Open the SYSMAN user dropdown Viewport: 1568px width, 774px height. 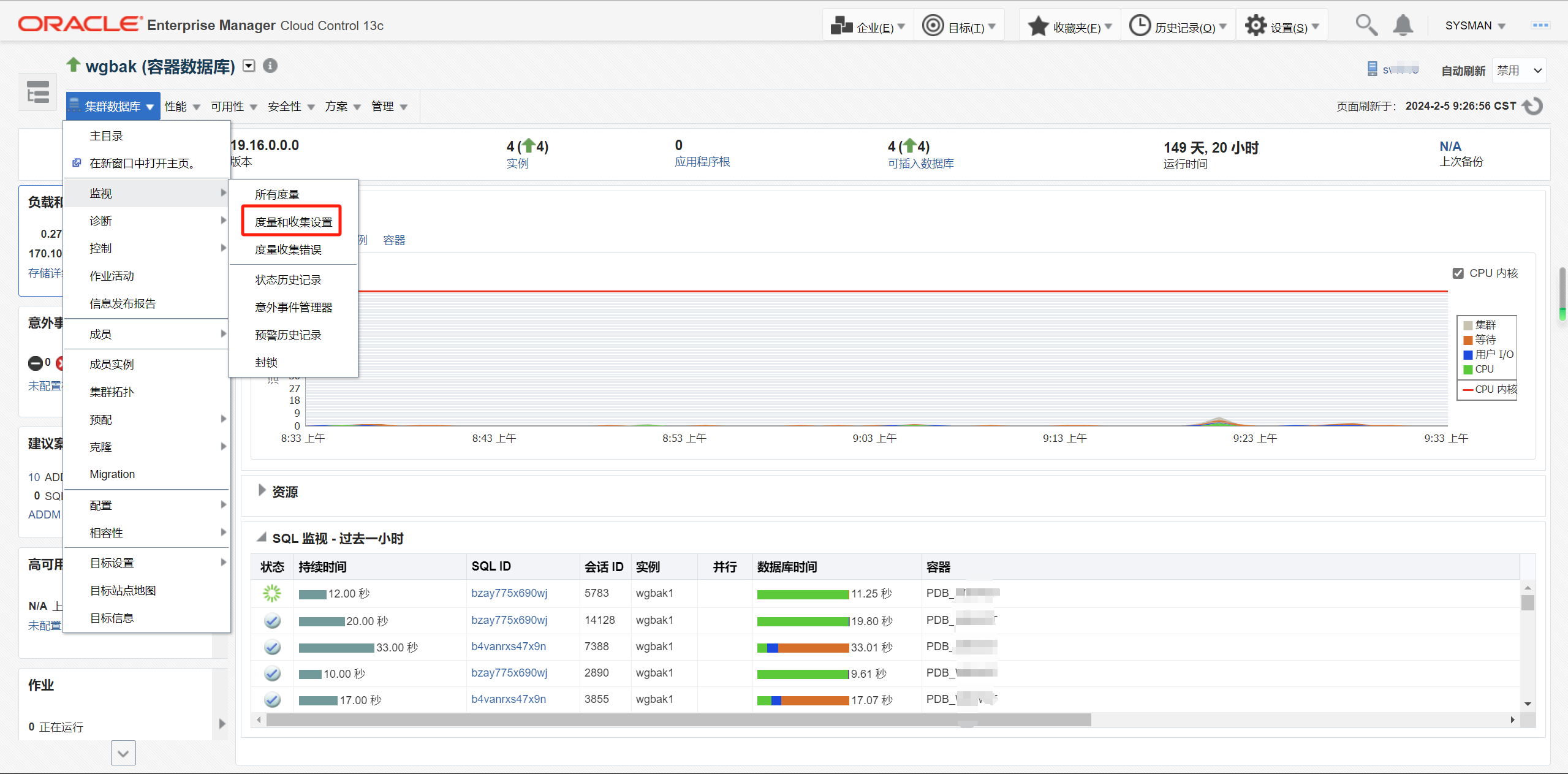click(x=1474, y=26)
